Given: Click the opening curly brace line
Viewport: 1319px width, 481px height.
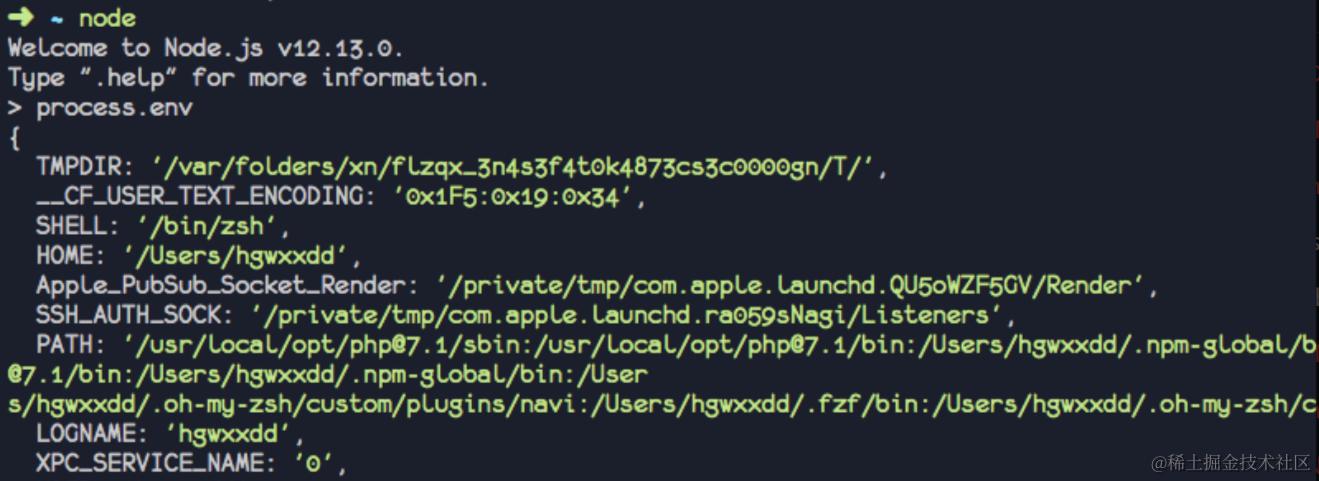Looking at the screenshot, I should tap(14, 137).
